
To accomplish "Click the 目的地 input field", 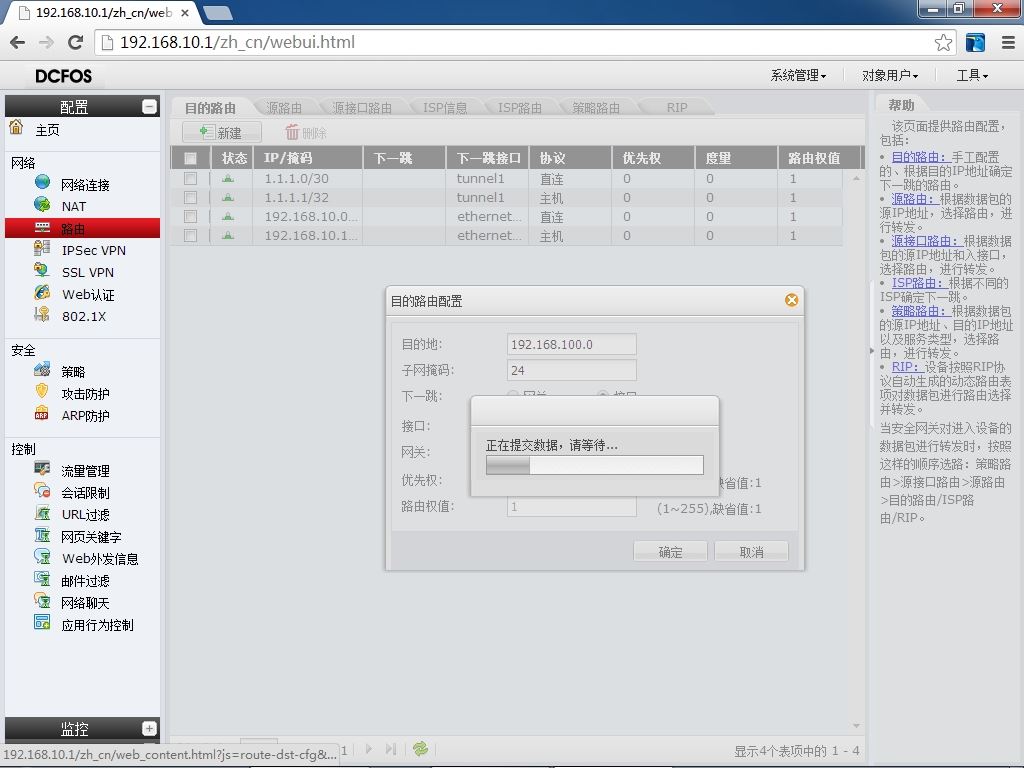I will click(571, 344).
